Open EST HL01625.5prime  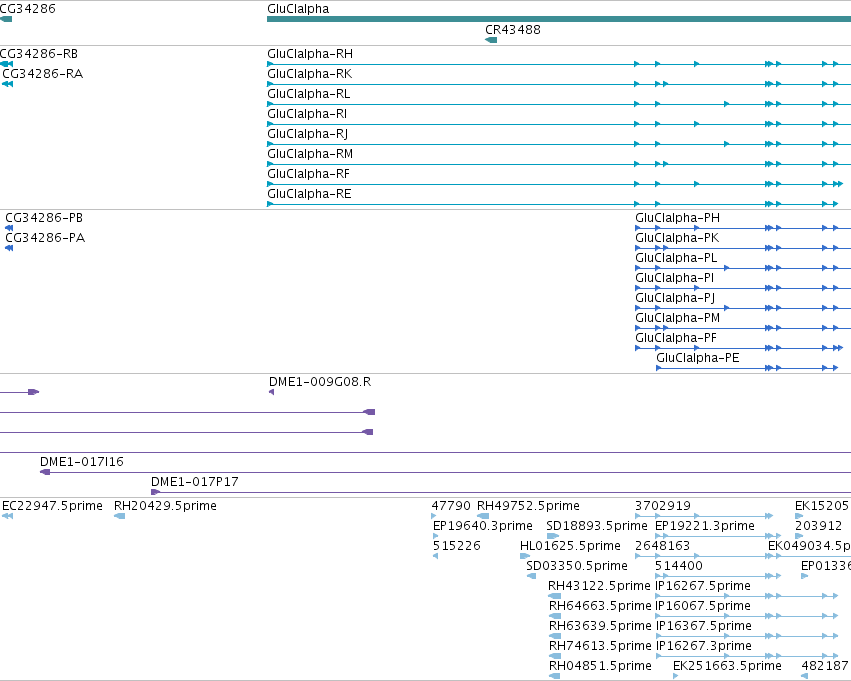pos(570,546)
